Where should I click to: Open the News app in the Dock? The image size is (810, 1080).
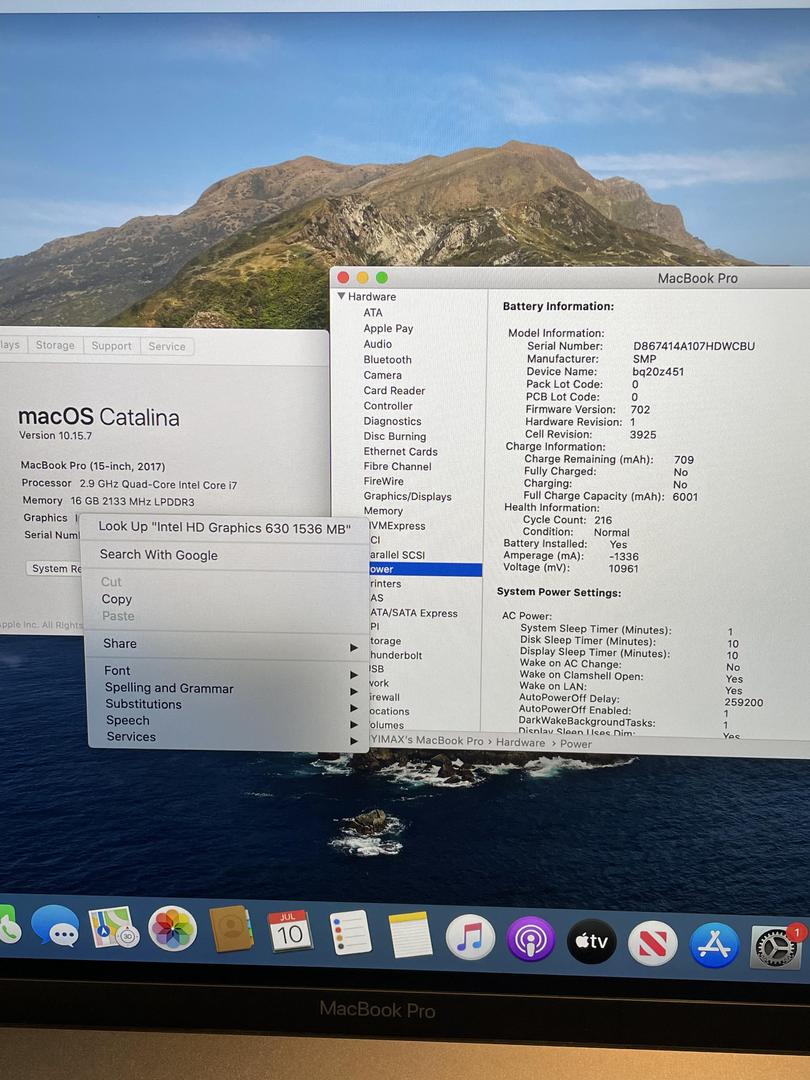click(x=652, y=943)
